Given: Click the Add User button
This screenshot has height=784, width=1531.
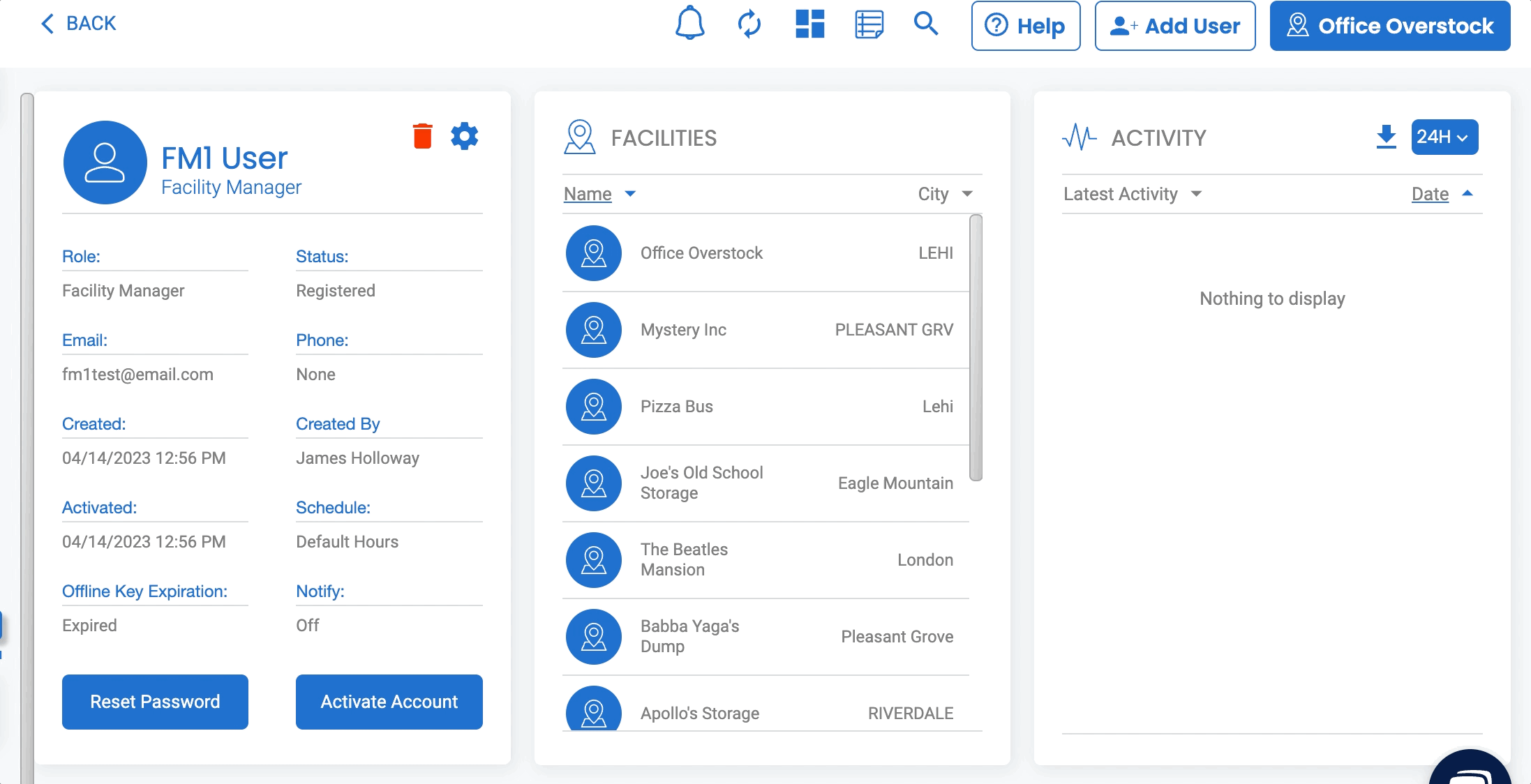Looking at the screenshot, I should pyautogui.click(x=1175, y=26).
